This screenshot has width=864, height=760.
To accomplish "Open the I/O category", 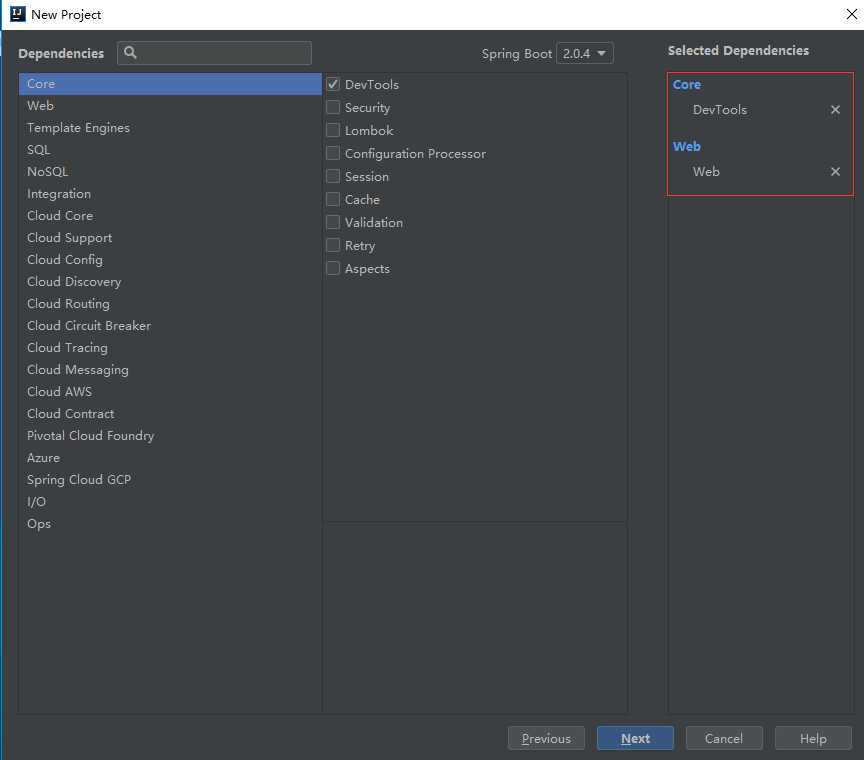I will 170,502.
